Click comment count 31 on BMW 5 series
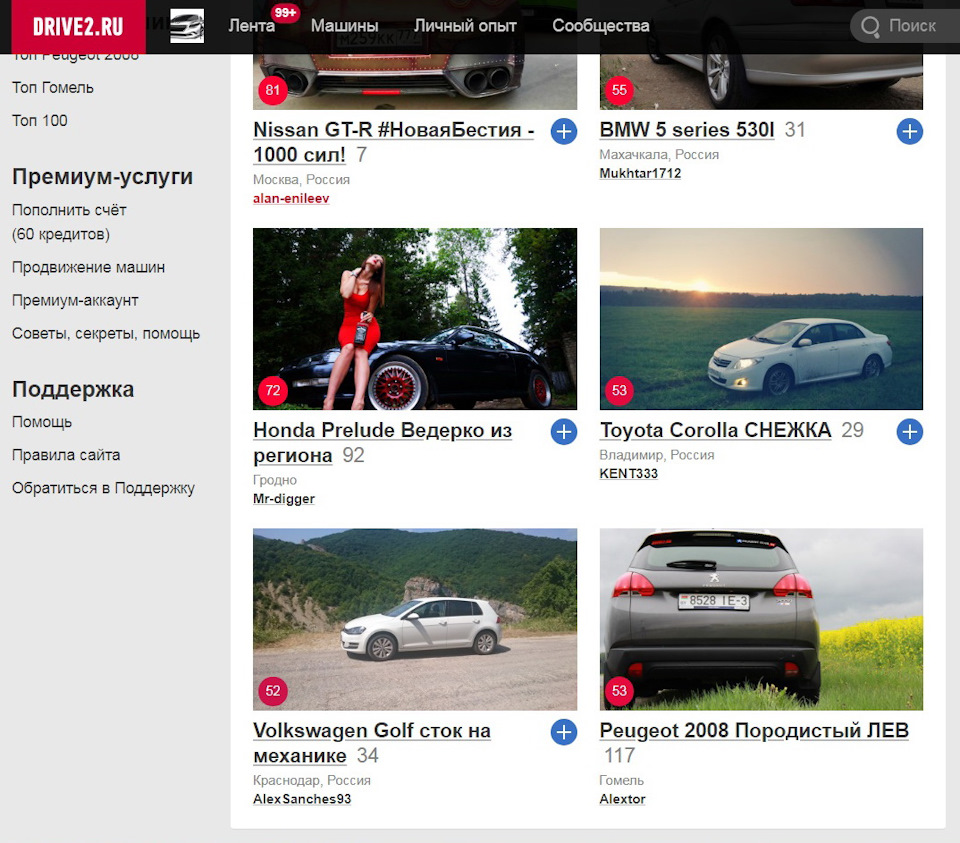 (795, 130)
